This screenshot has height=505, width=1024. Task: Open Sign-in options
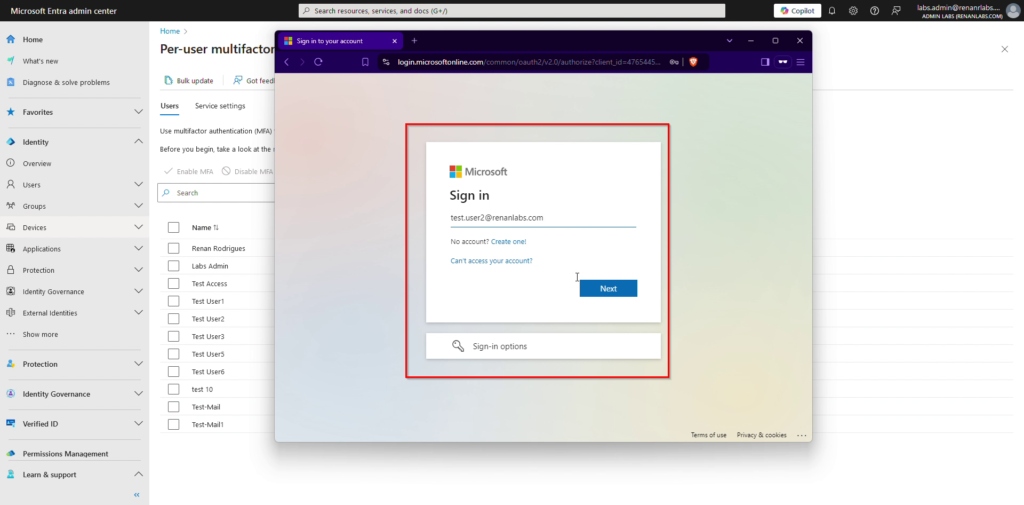[x=543, y=346]
